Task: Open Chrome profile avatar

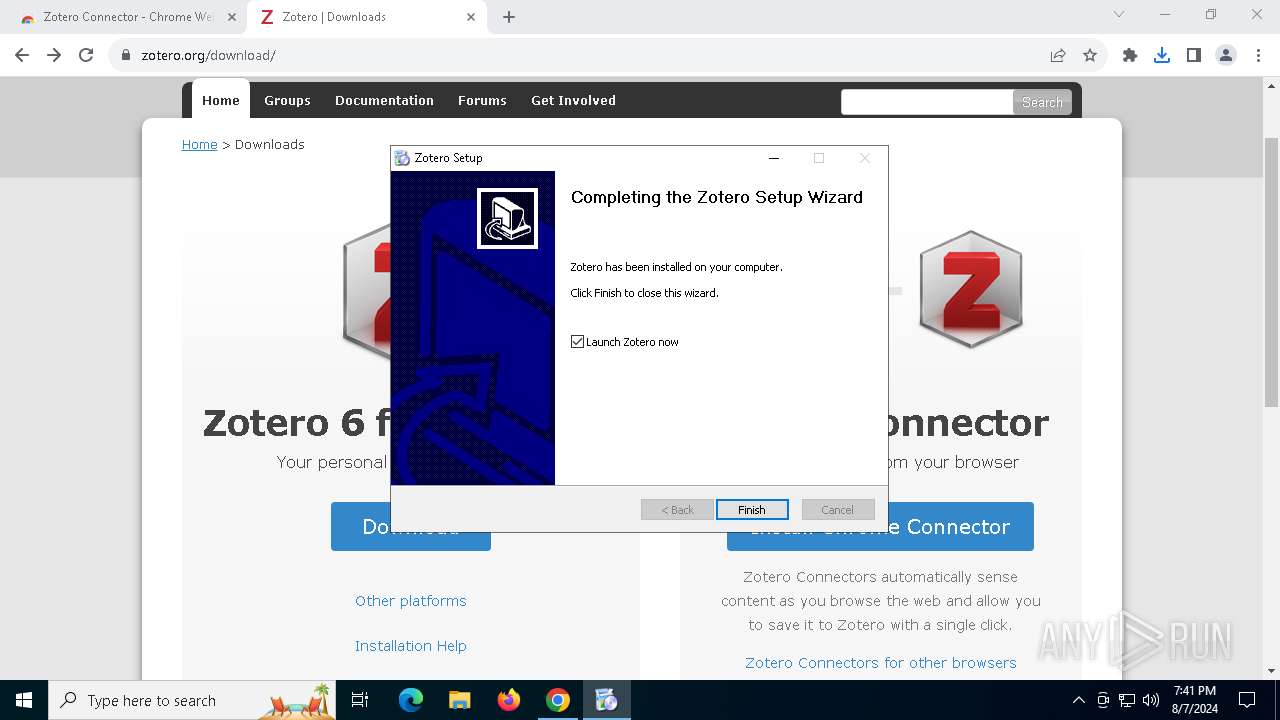Action: click(x=1226, y=55)
